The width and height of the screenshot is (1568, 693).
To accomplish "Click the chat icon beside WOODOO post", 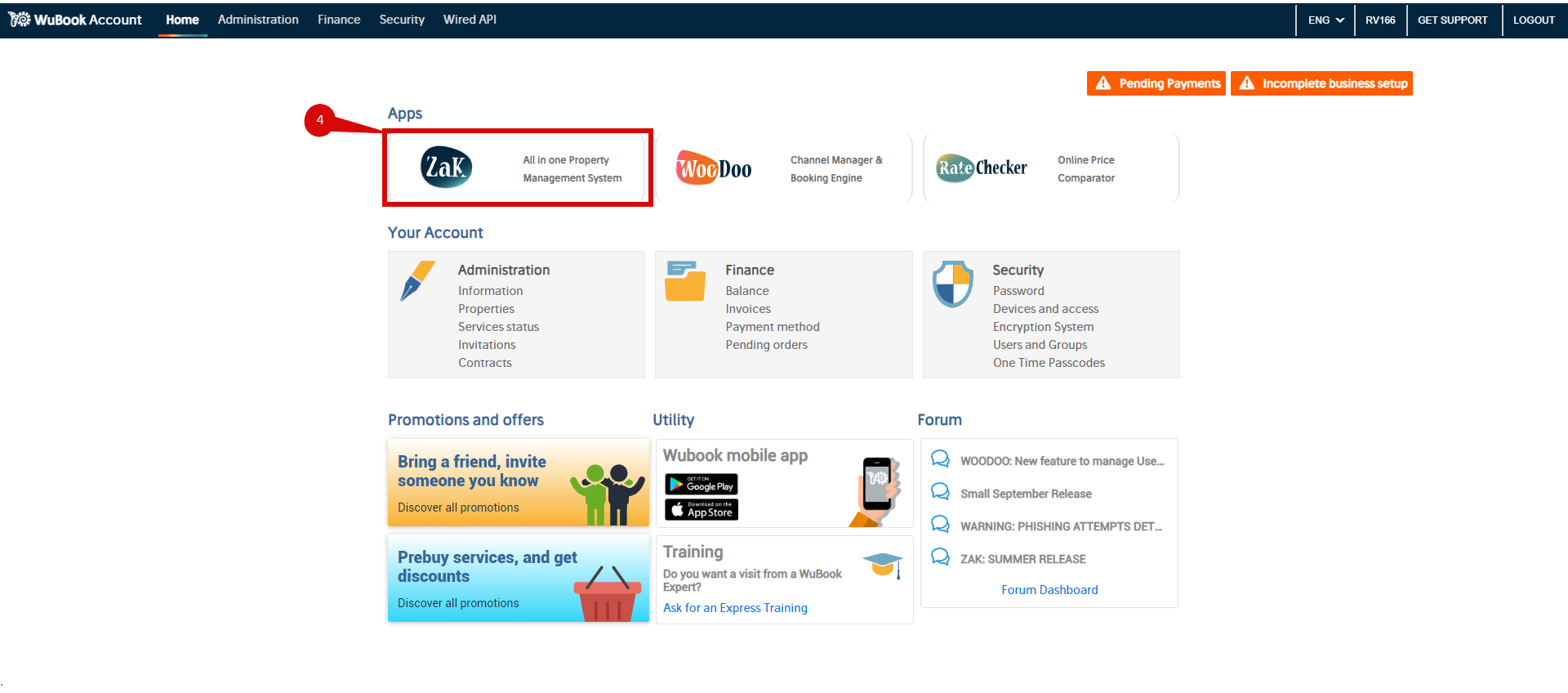I will click(940, 459).
